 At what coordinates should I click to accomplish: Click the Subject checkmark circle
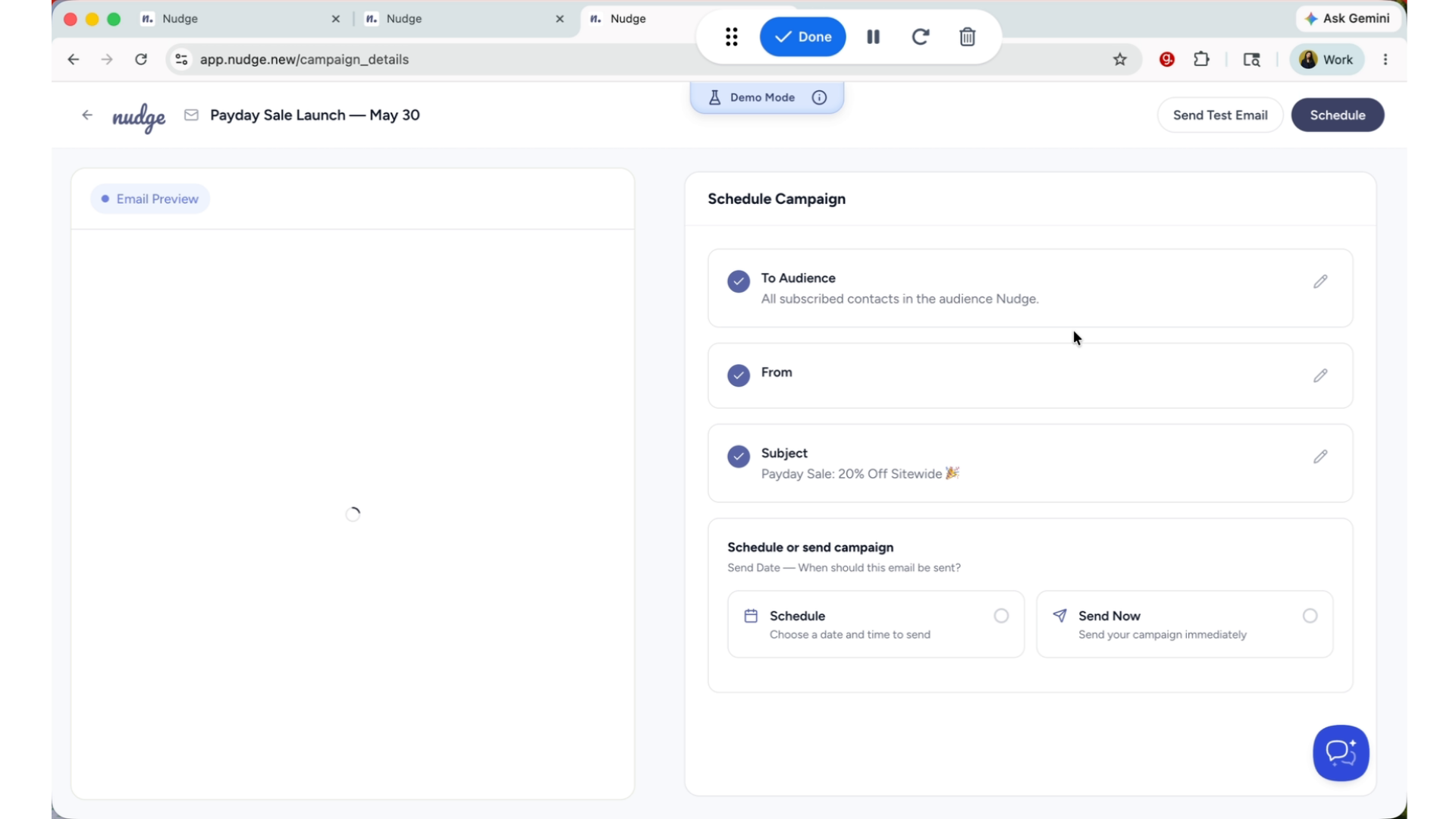coord(739,457)
